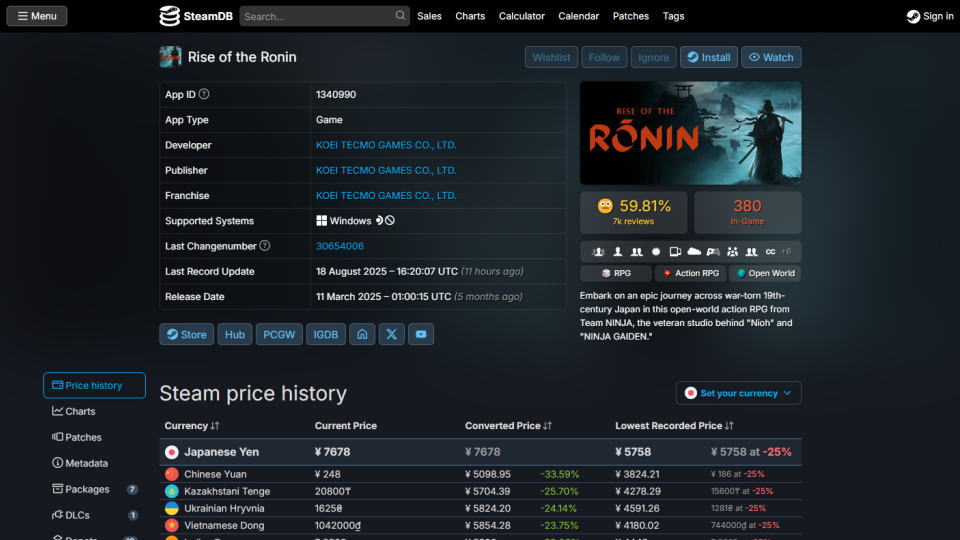Open the Hub button

point(234,334)
